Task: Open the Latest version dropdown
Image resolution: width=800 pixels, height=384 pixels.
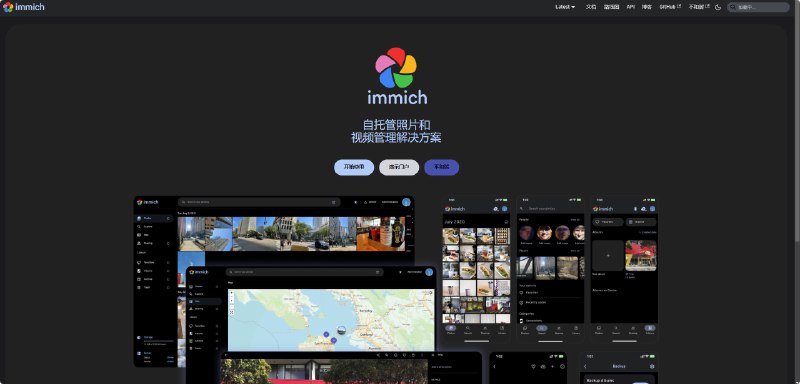Action: (x=565, y=7)
